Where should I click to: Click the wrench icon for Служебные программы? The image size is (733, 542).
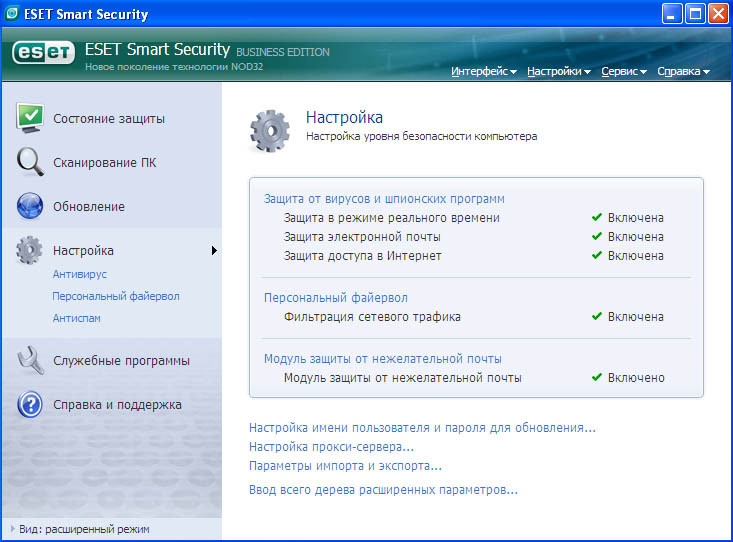tap(30, 360)
